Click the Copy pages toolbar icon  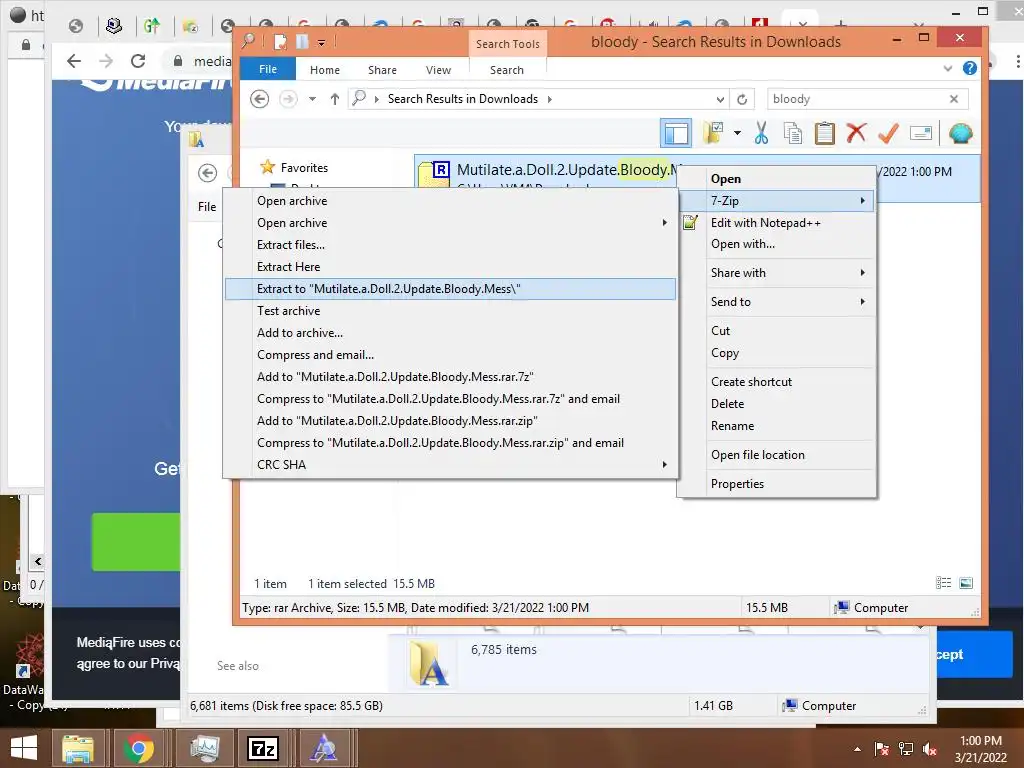pos(793,133)
